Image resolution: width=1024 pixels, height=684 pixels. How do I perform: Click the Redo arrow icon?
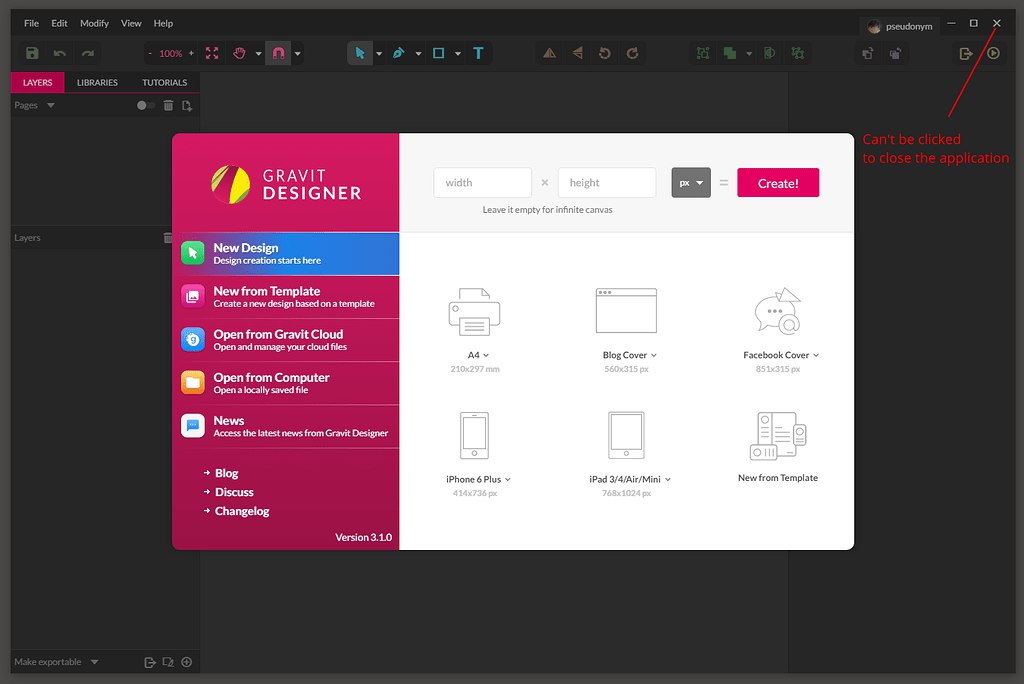click(88, 53)
